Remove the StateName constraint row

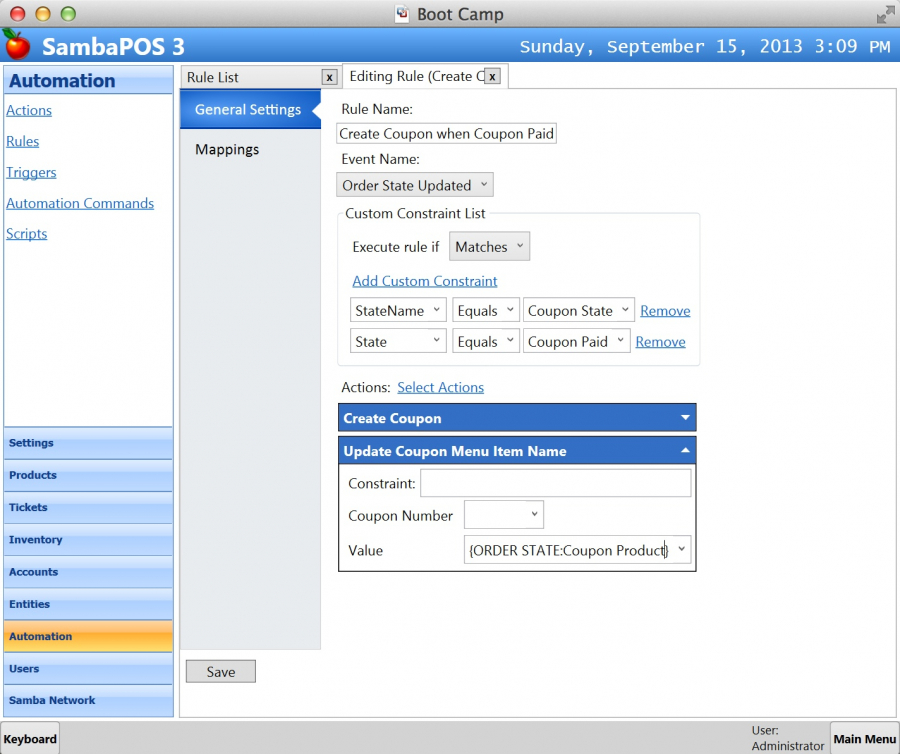pos(665,311)
